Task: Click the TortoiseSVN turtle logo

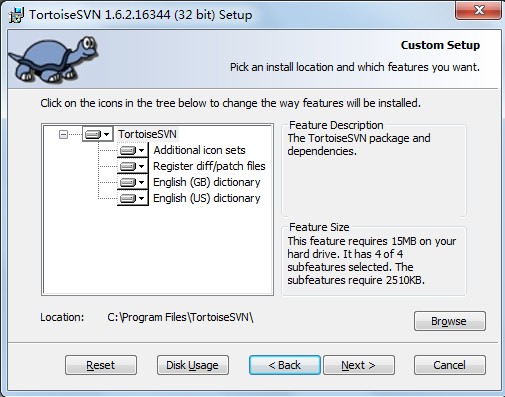Action: [x=53, y=59]
